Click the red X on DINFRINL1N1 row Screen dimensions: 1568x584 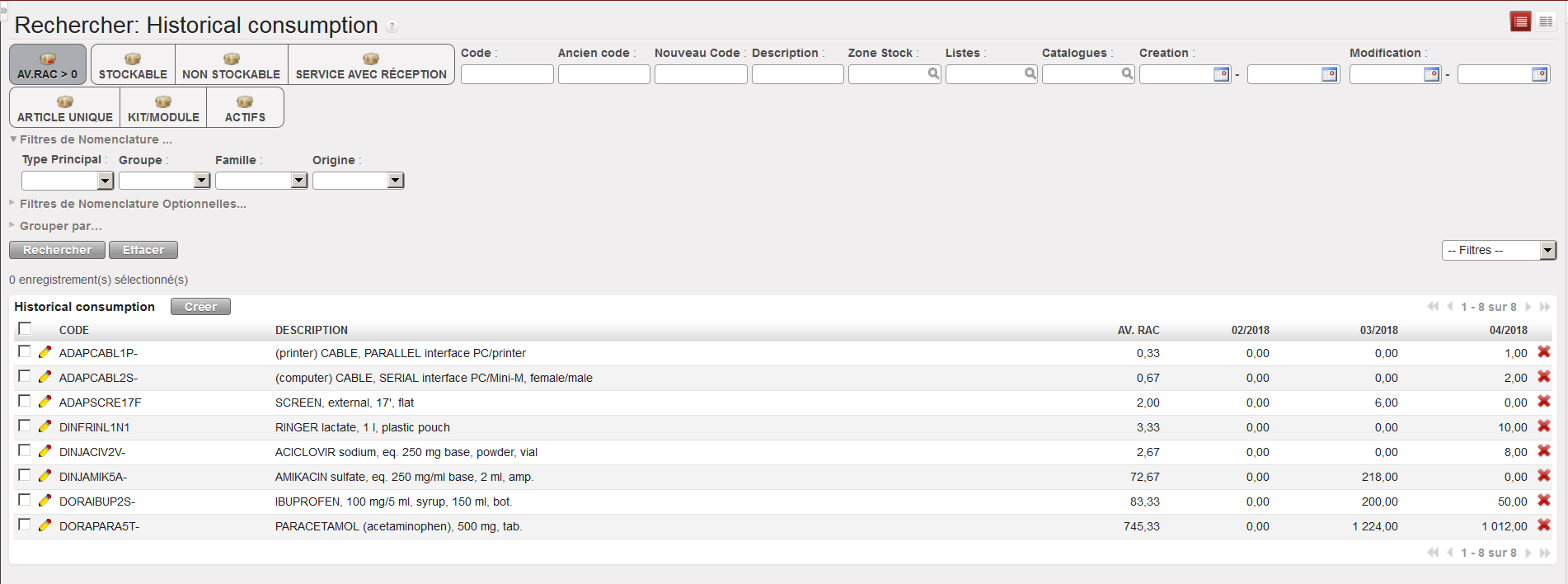1543,426
